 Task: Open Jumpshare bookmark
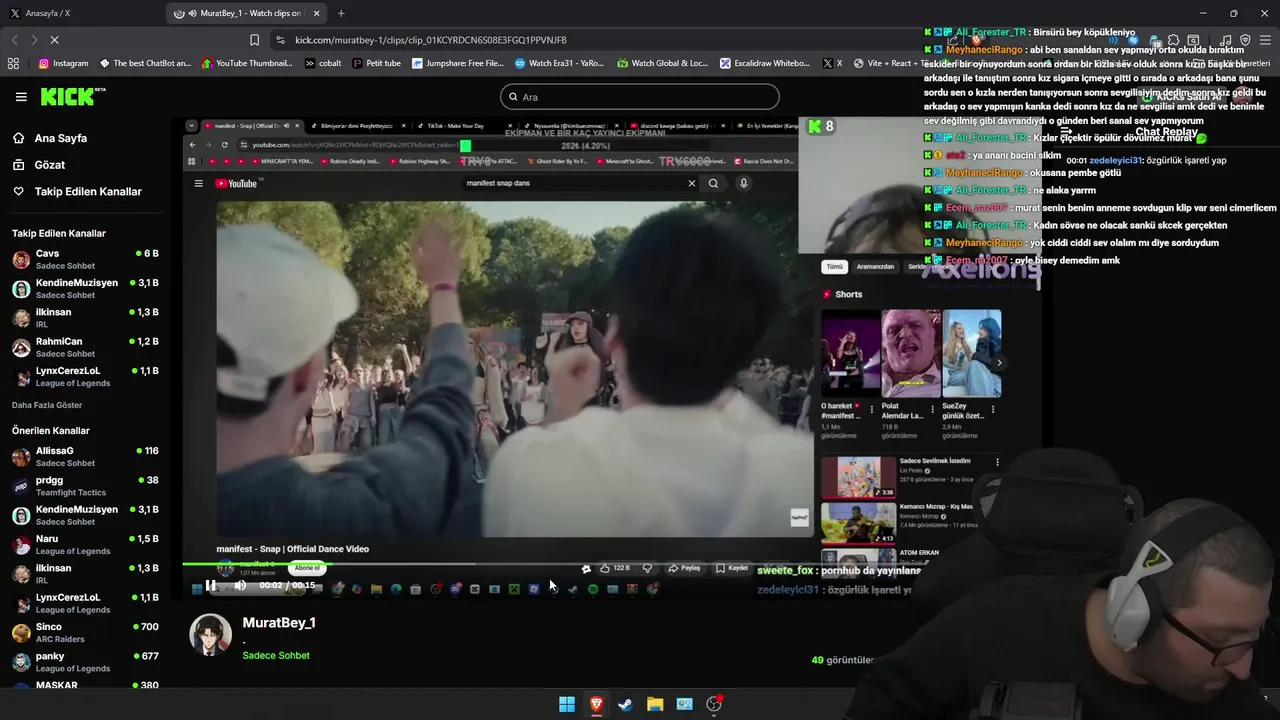tap(457, 63)
